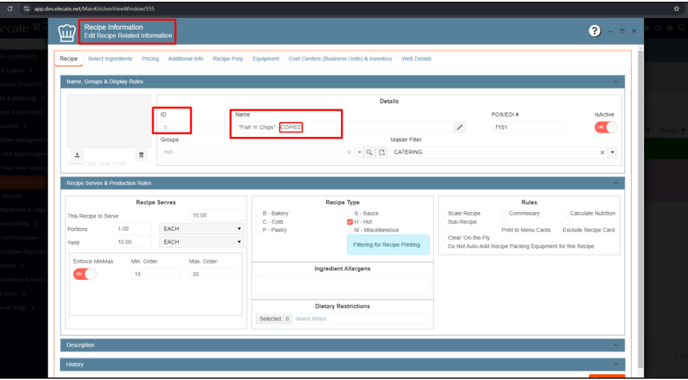The width and height of the screenshot is (688, 380).
Task: Open the Web Details tab
Action: click(x=416, y=59)
